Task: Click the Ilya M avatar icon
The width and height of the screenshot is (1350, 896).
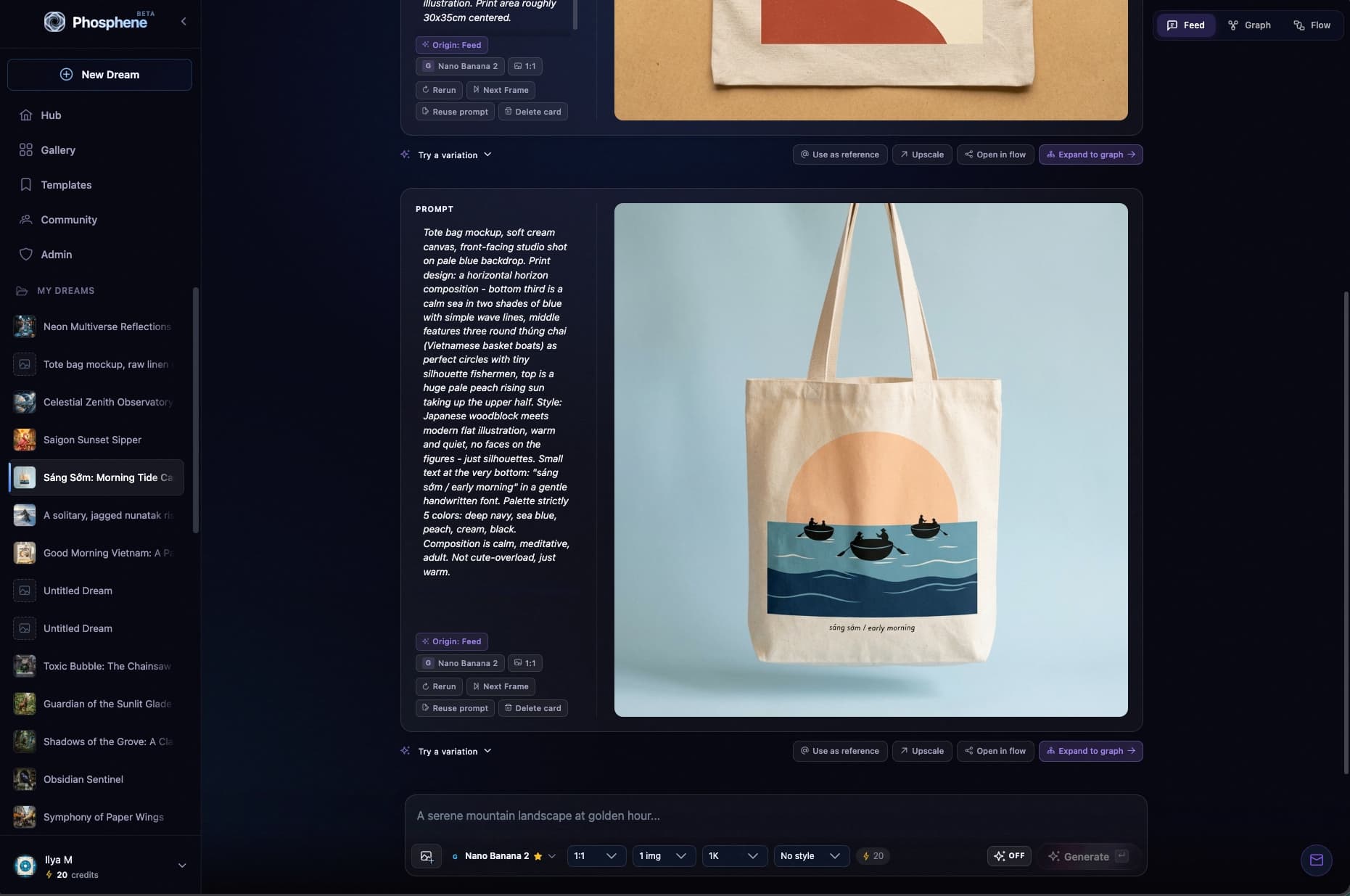Action: coord(25,866)
